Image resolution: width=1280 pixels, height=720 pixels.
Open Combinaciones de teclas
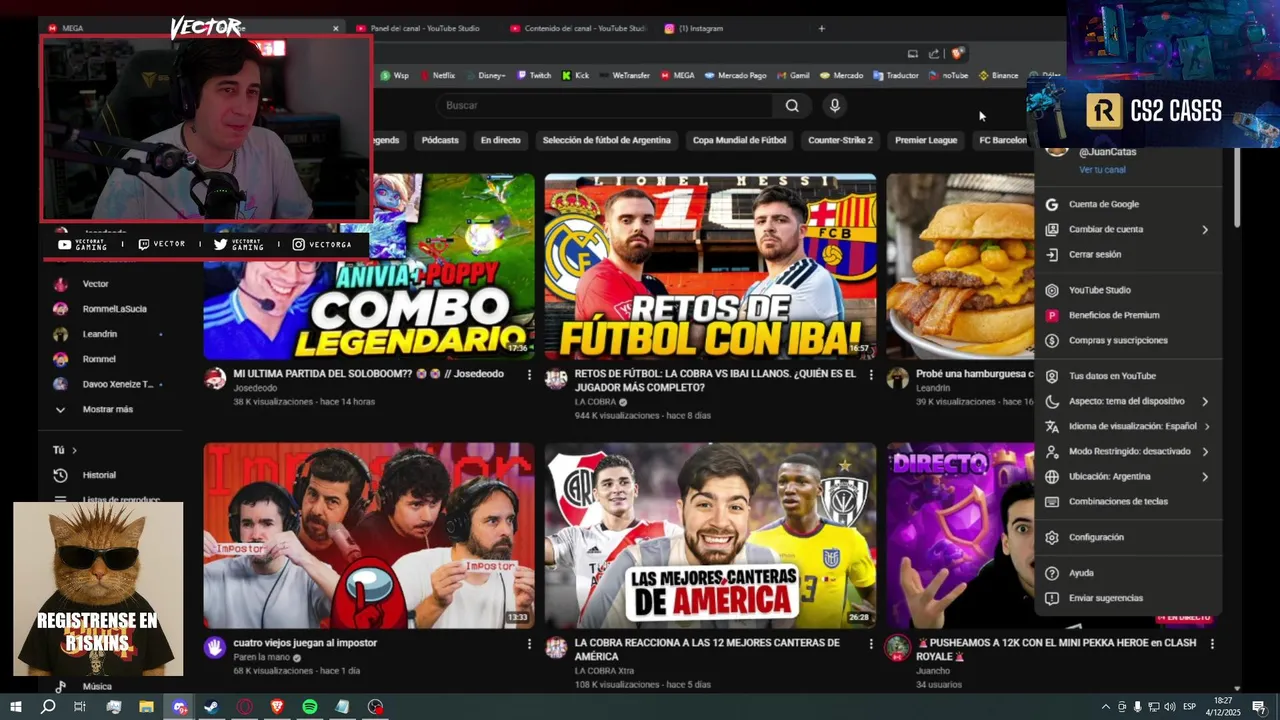click(x=1128, y=502)
